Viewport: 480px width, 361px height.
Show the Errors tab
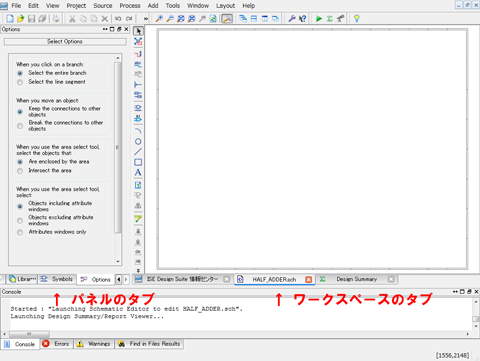click(x=56, y=344)
